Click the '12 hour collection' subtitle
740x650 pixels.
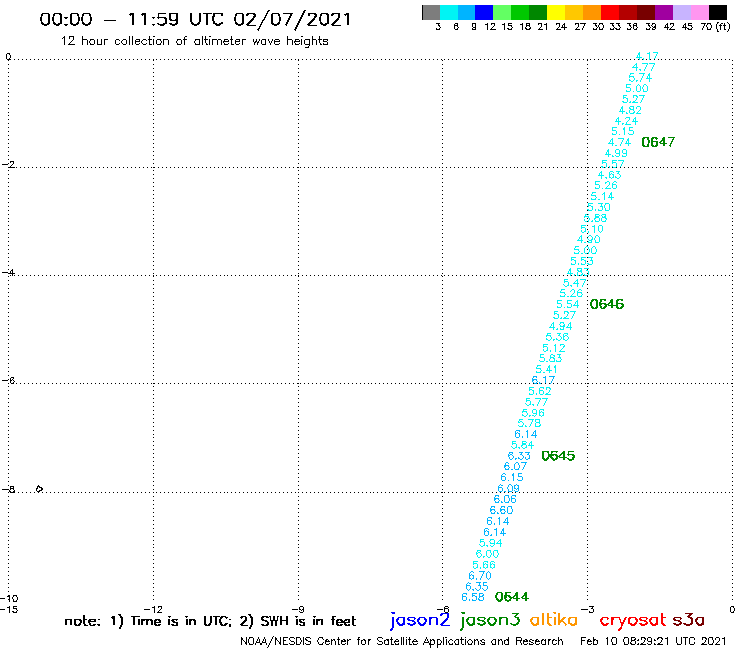click(194, 42)
